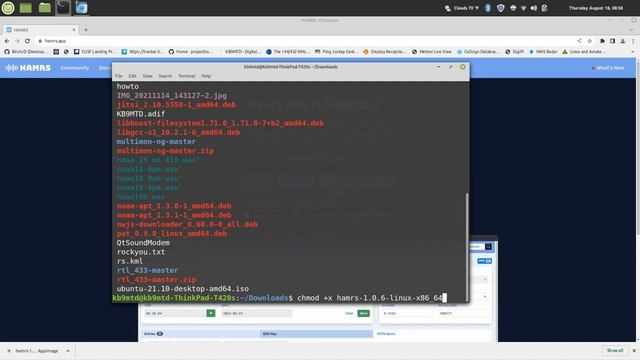Viewport: 640px width, 360px height.
Task: Open the Home projecthorus bookmark
Action: (x=191, y=52)
